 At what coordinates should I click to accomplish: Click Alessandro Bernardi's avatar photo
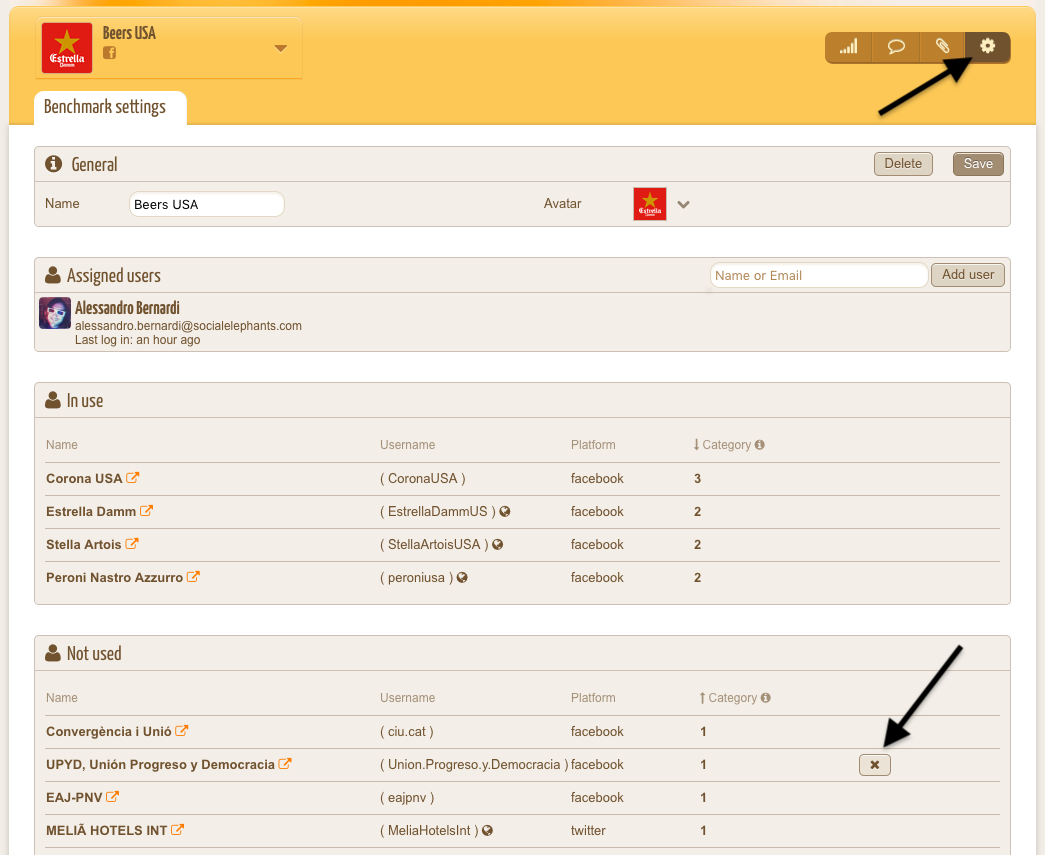pos(55,313)
